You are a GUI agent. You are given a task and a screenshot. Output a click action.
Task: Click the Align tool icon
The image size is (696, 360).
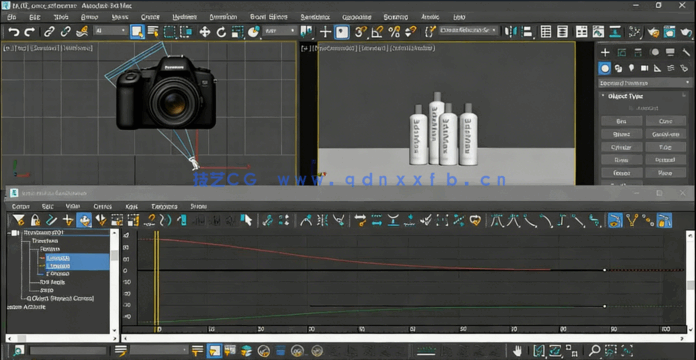tap(527, 32)
